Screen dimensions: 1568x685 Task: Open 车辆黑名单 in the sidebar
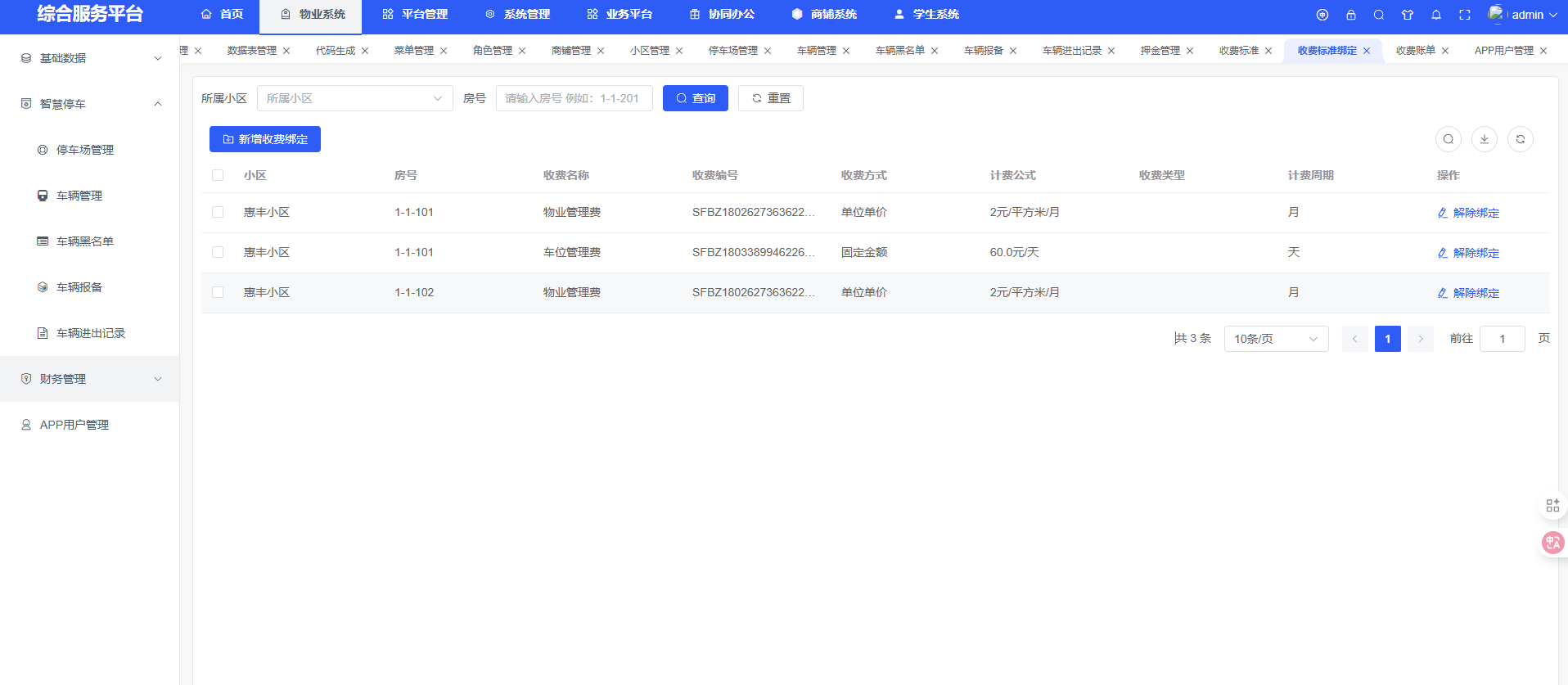[x=84, y=241]
